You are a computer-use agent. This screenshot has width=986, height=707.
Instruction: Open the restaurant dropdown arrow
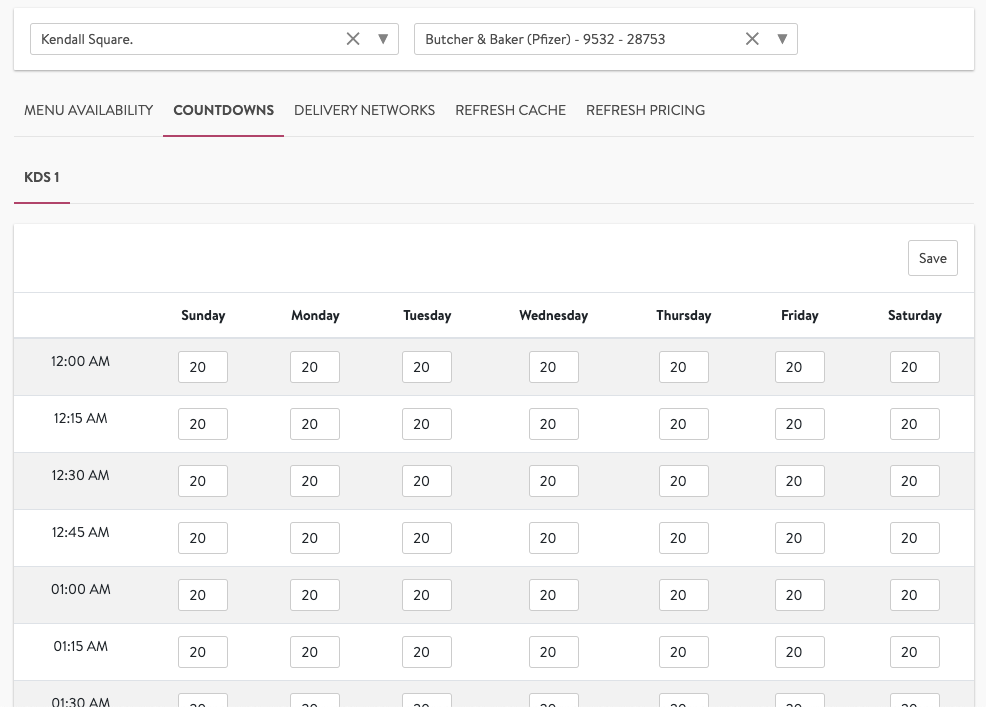pos(782,39)
